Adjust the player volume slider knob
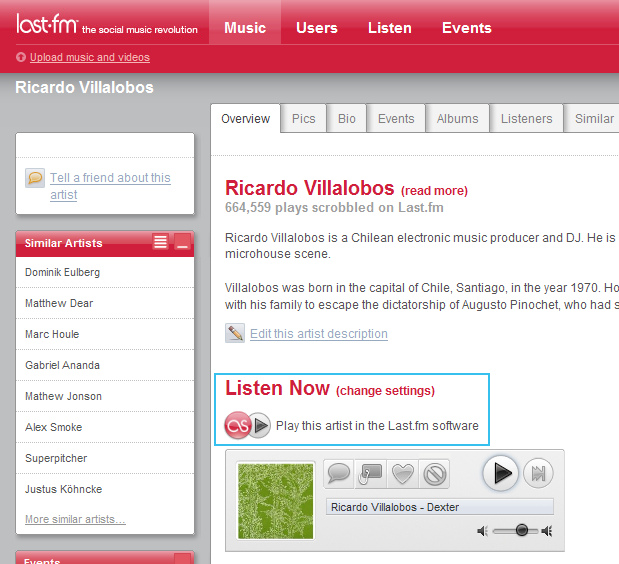Image resolution: width=619 pixels, height=564 pixels. (x=521, y=530)
